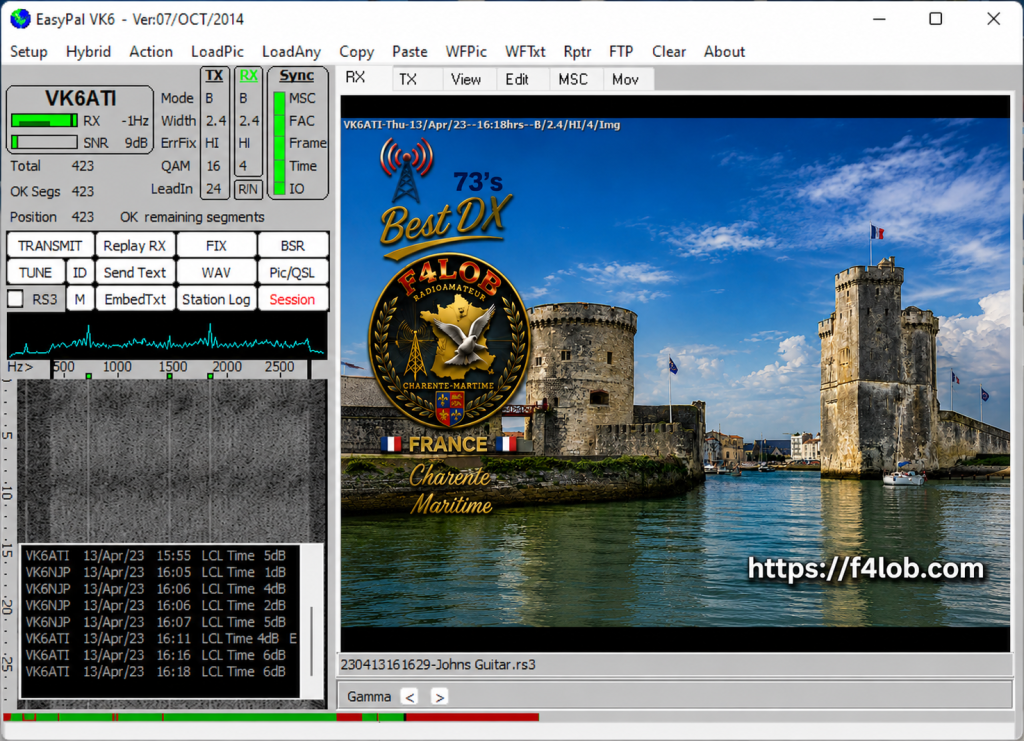Click the log scrollbar
The height and width of the screenshot is (741, 1024).
click(x=312, y=641)
